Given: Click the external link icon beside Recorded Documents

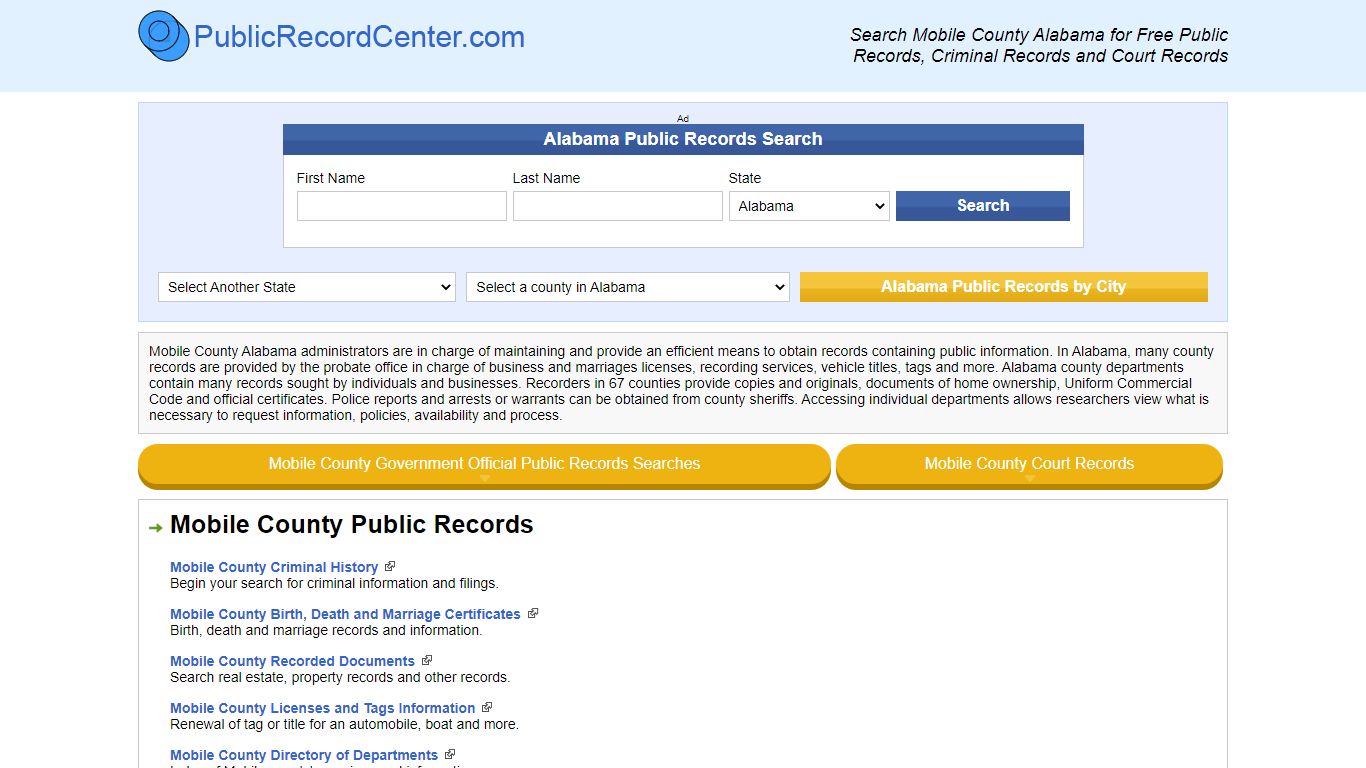Looking at the screenshot, I should [427, 660].
